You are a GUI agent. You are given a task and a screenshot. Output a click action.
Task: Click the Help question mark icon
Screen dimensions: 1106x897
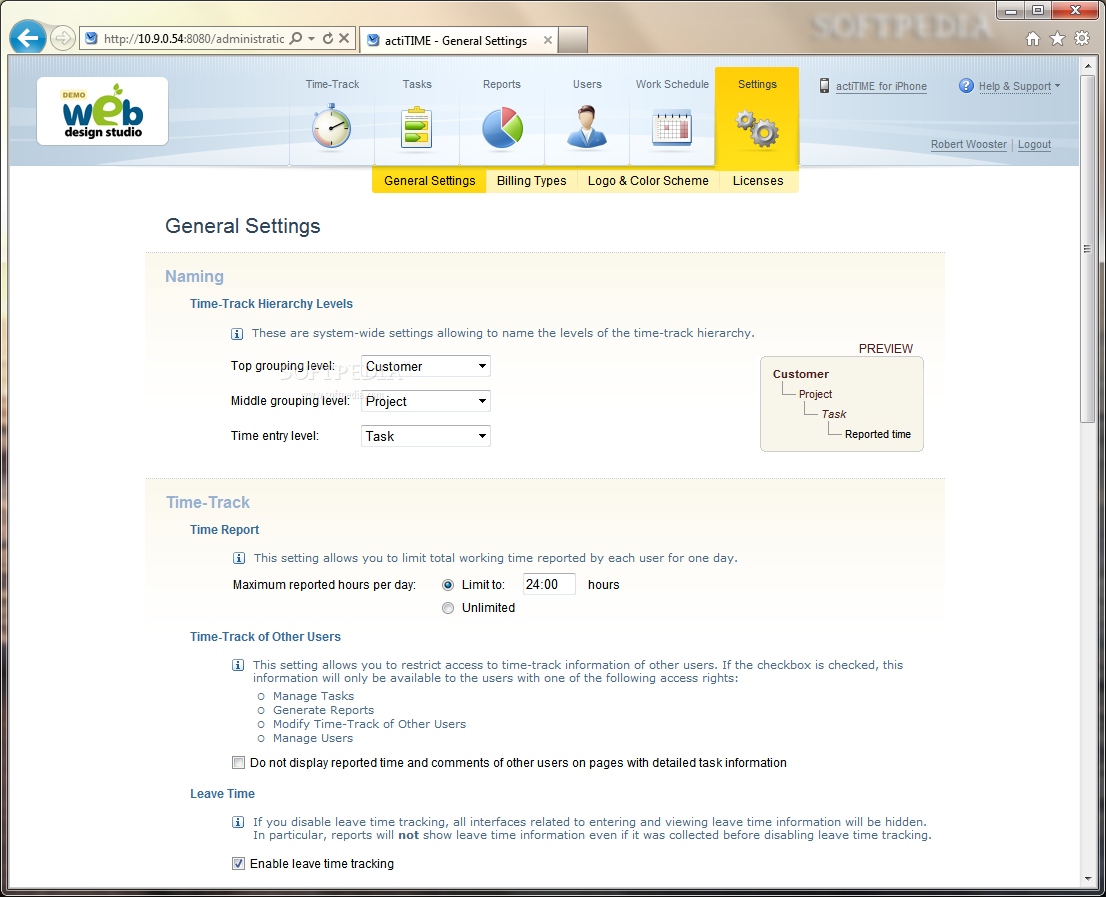966,86
